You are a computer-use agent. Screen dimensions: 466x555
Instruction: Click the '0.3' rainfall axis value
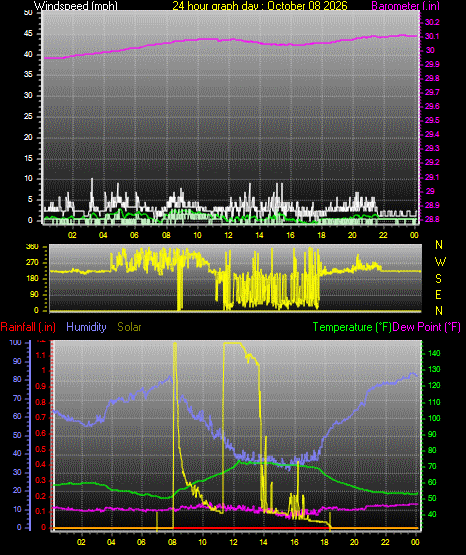pyautogui.click(x=41, y=480)
